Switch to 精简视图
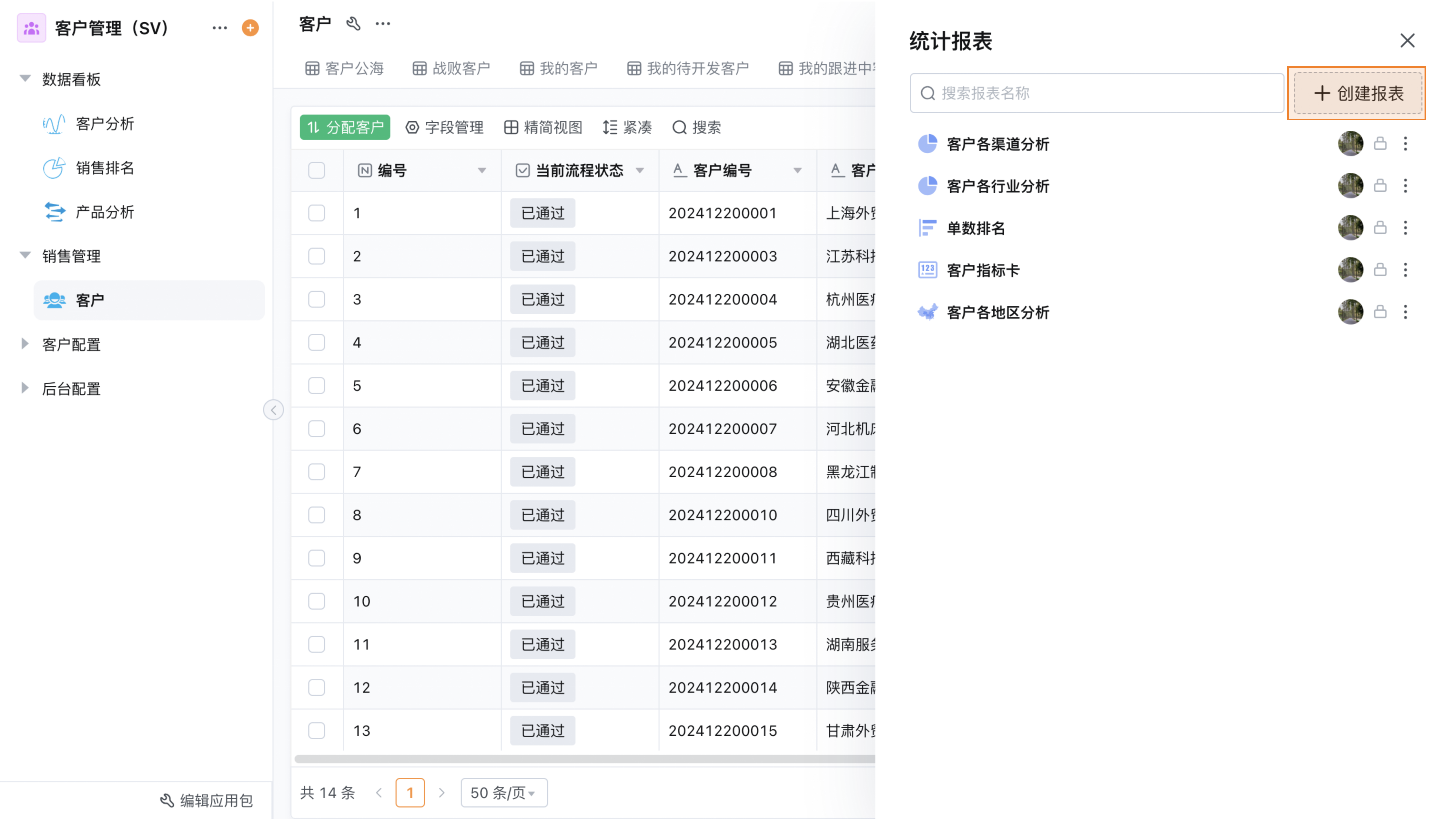1456x819 pixels. (543, 127)
